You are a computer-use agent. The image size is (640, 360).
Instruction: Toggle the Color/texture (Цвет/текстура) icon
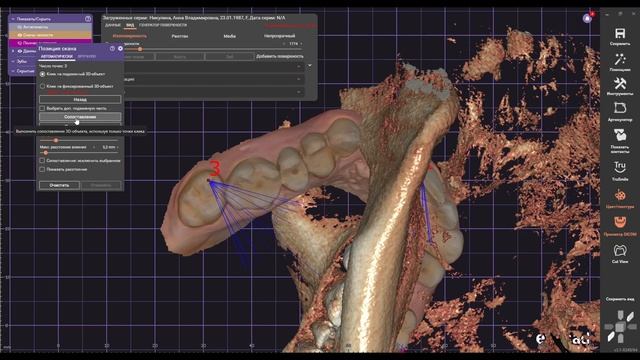[x=620, y=195]
